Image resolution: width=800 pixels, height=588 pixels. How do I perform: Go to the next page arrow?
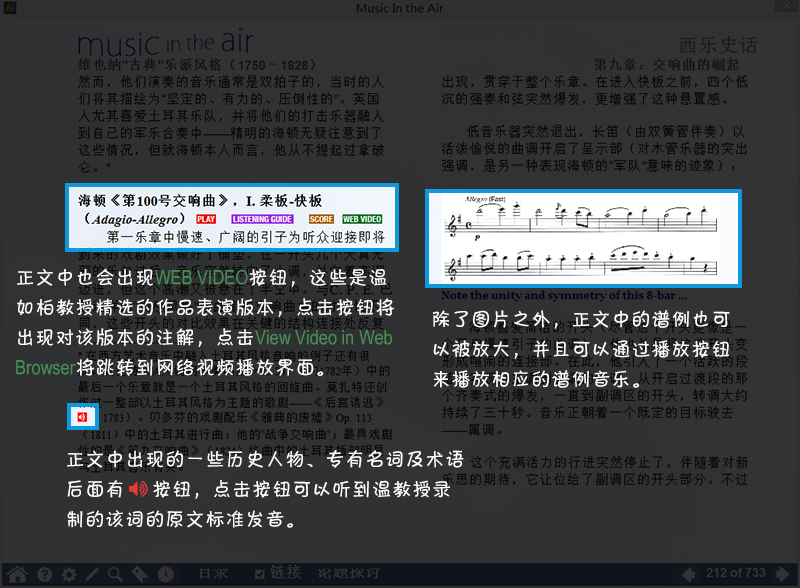tap(782, 574)
